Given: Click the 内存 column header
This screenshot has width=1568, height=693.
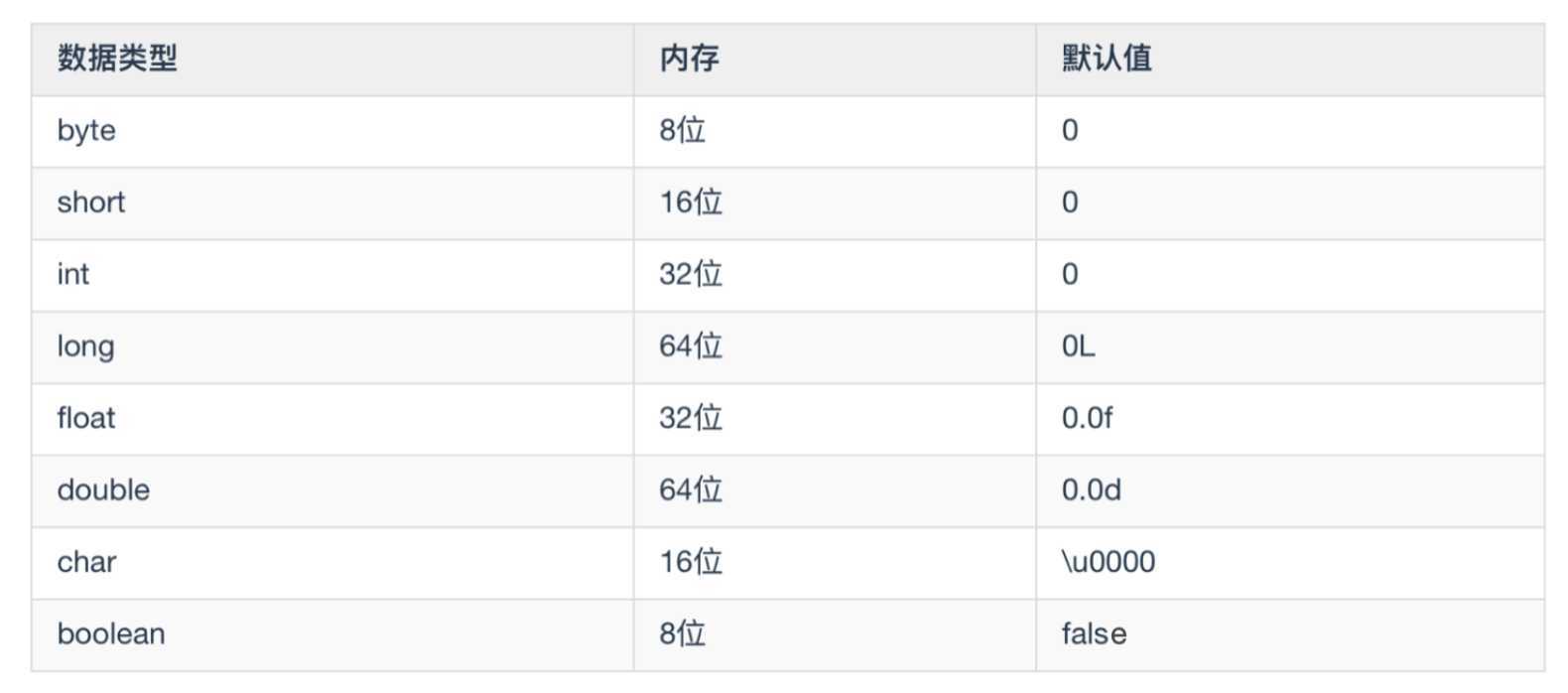Looking at the screenshot, I should pos(689,59).
